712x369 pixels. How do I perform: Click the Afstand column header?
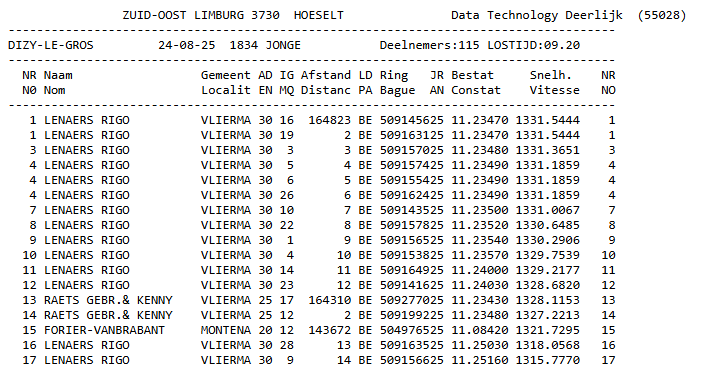click(x=326, y=75)
